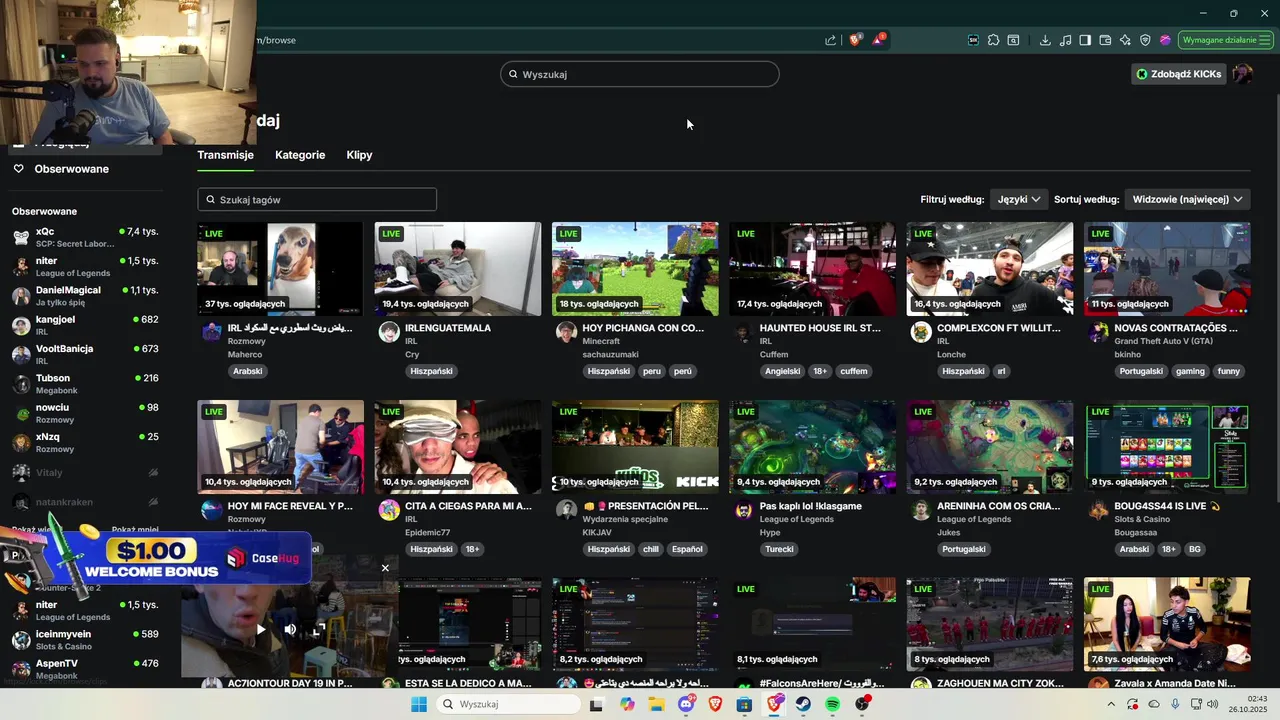Image resolution: width=1280 pixels, height=720 pixels.
Task: Open File Explorer from the taskbar
Action: tap(656, 704)
